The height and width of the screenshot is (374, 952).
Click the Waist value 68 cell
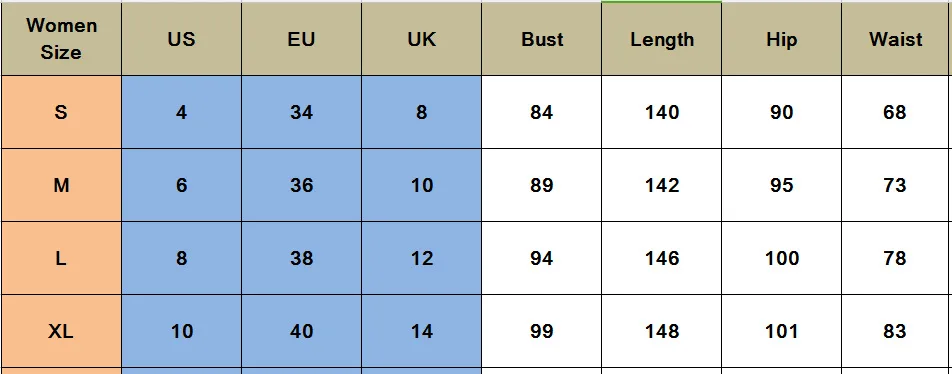pyautogui.click(x=896, y=112)
